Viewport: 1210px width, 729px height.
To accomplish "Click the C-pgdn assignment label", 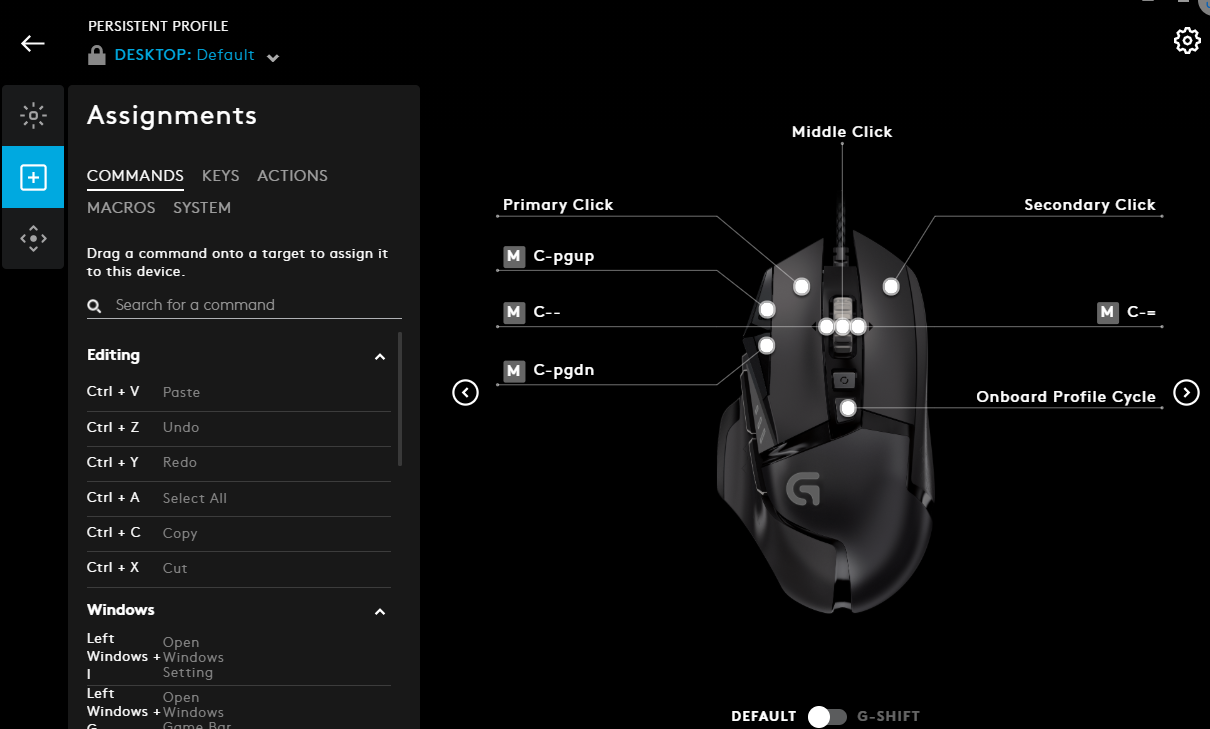I will (x=564, y=371).
